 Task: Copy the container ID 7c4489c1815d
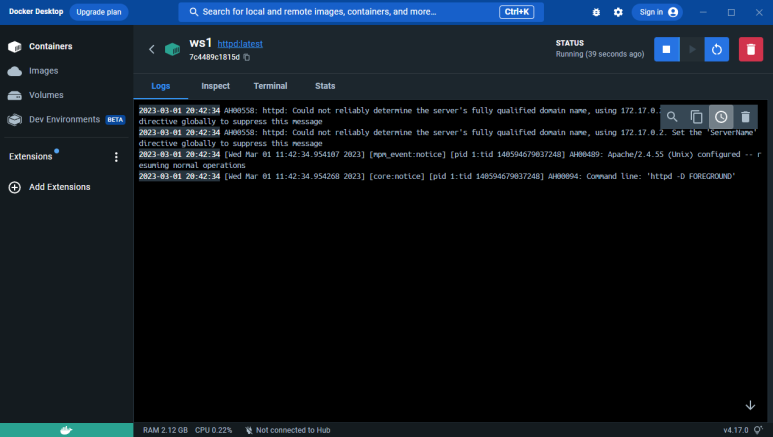tap(247, 57)
